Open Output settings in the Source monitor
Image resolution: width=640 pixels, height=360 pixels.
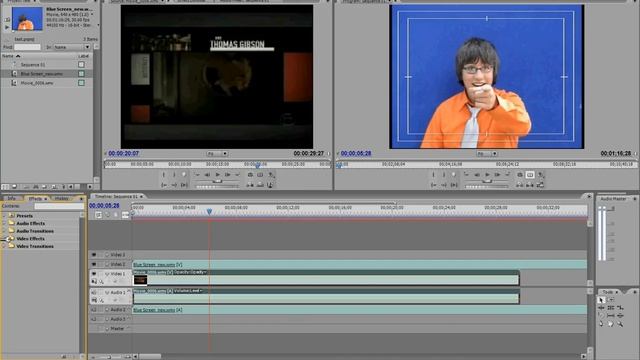click(x=271, y=175)
